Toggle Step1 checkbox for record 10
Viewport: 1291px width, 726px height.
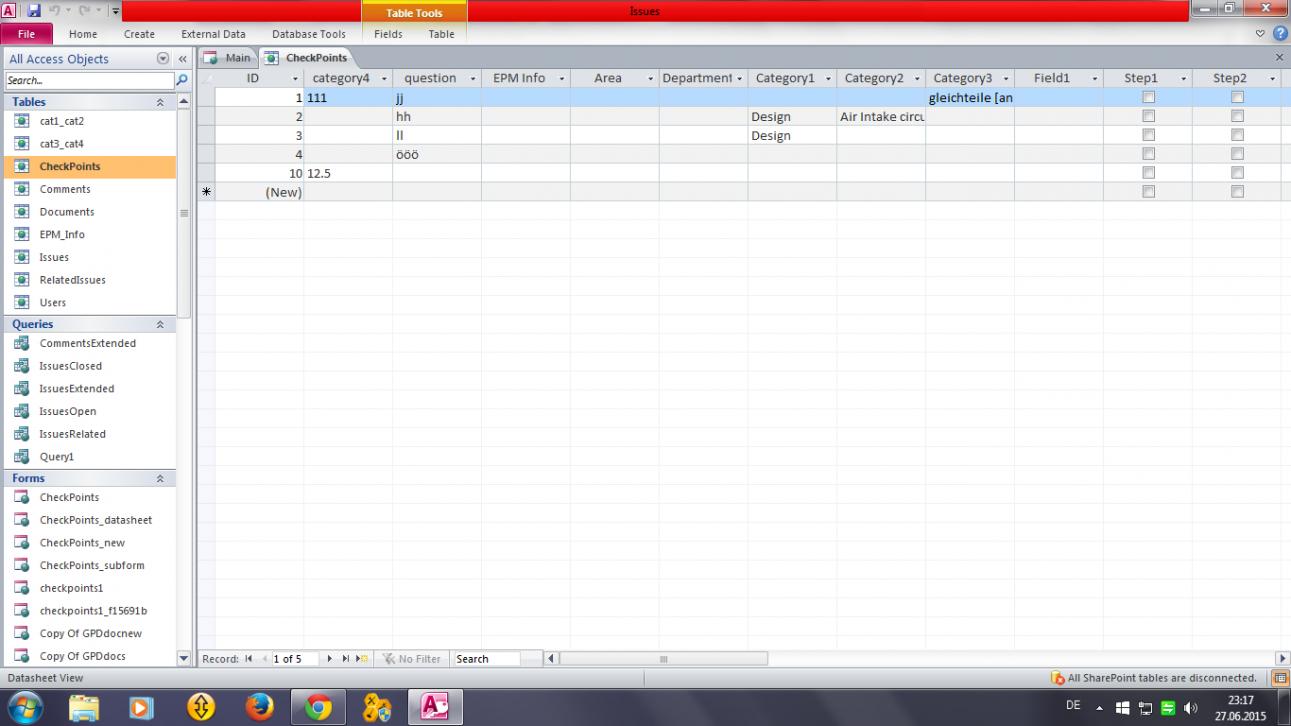1148,173
